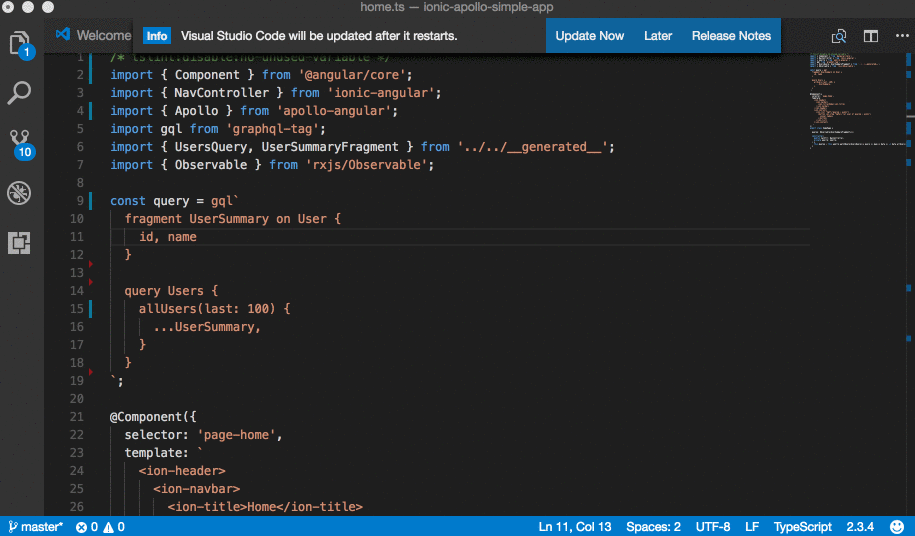Click 'rxjs/Observable' import string
The image size is (915, 536).
click(366, 164)
